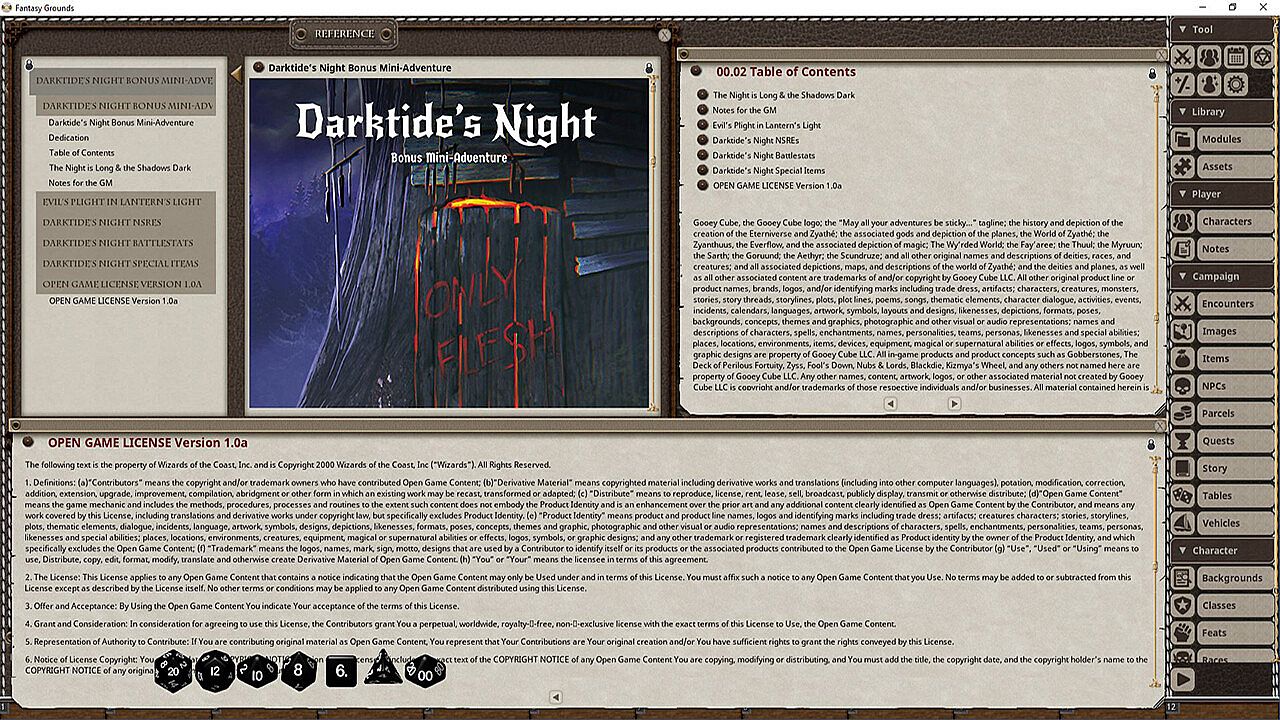Open Darktide's Night NSREs contents link
1280x720 pixels.
[756, 141]
